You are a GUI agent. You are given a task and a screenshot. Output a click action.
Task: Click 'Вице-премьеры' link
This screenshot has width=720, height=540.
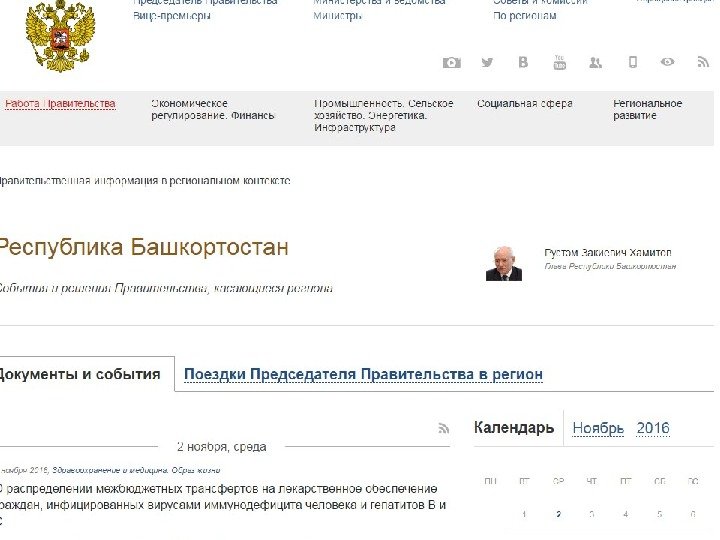pos(172,16)
